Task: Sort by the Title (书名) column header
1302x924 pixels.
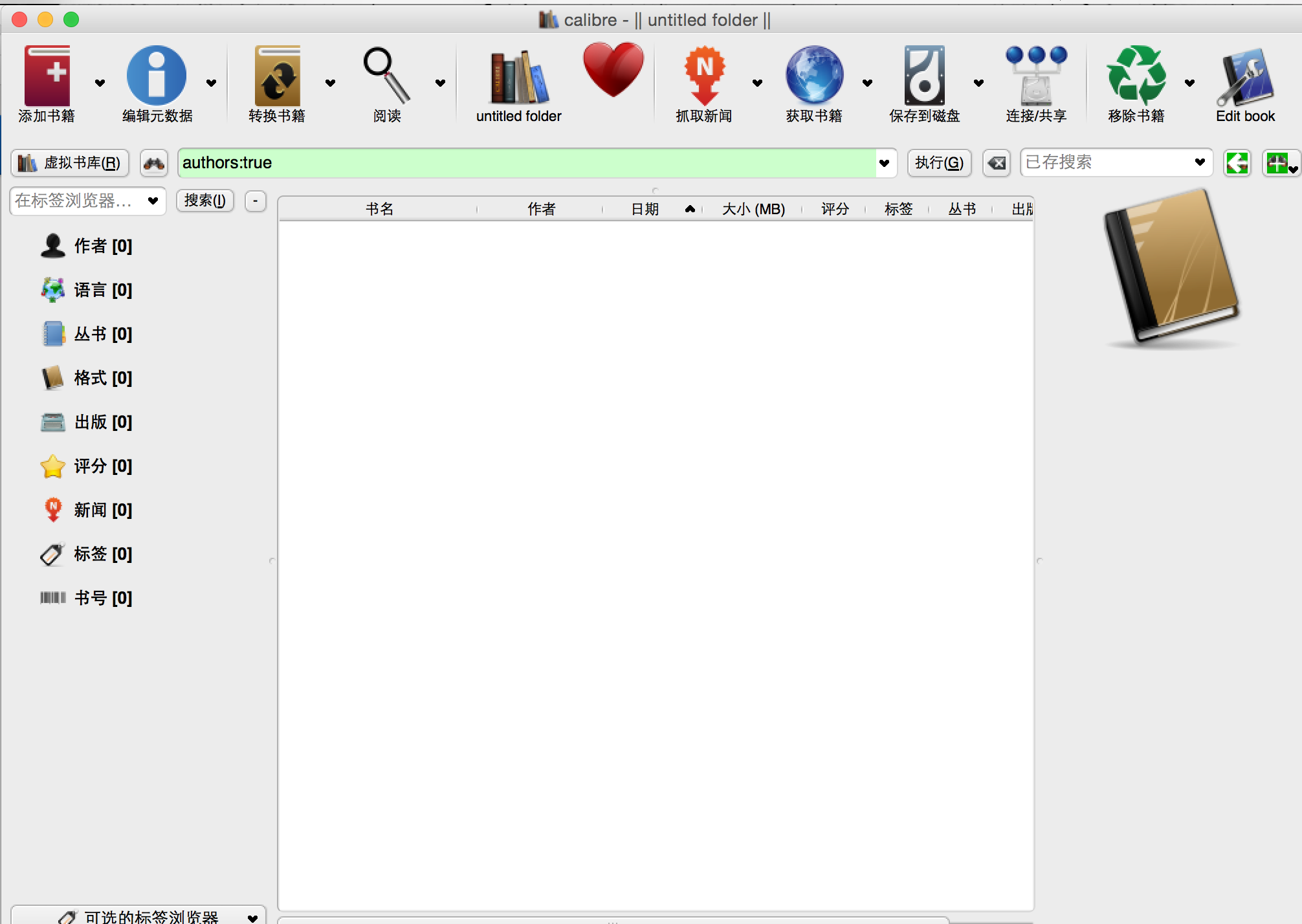Action: point(379,209)
